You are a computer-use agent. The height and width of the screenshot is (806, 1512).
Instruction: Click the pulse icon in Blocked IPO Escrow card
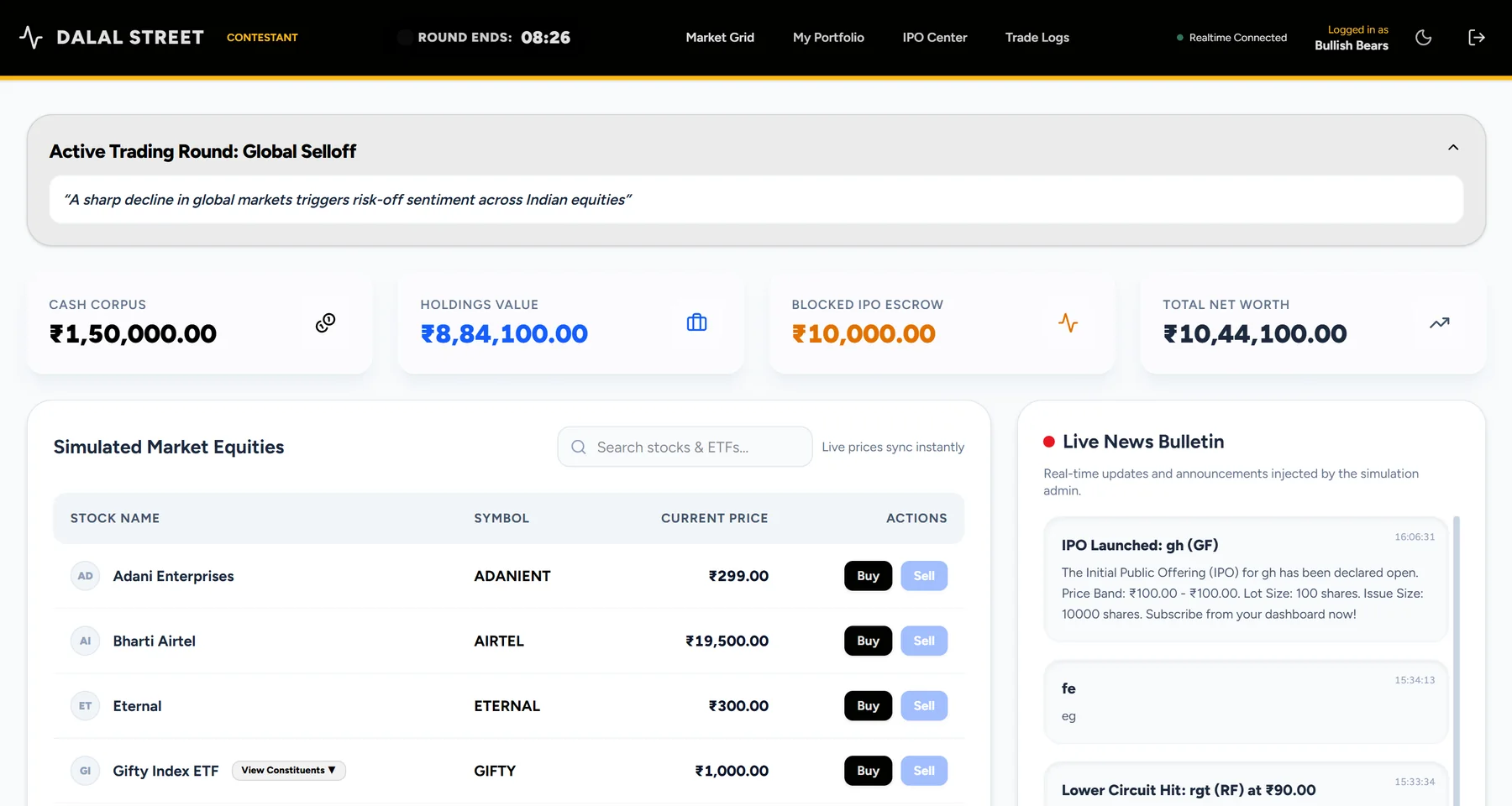click(1068, 322)
